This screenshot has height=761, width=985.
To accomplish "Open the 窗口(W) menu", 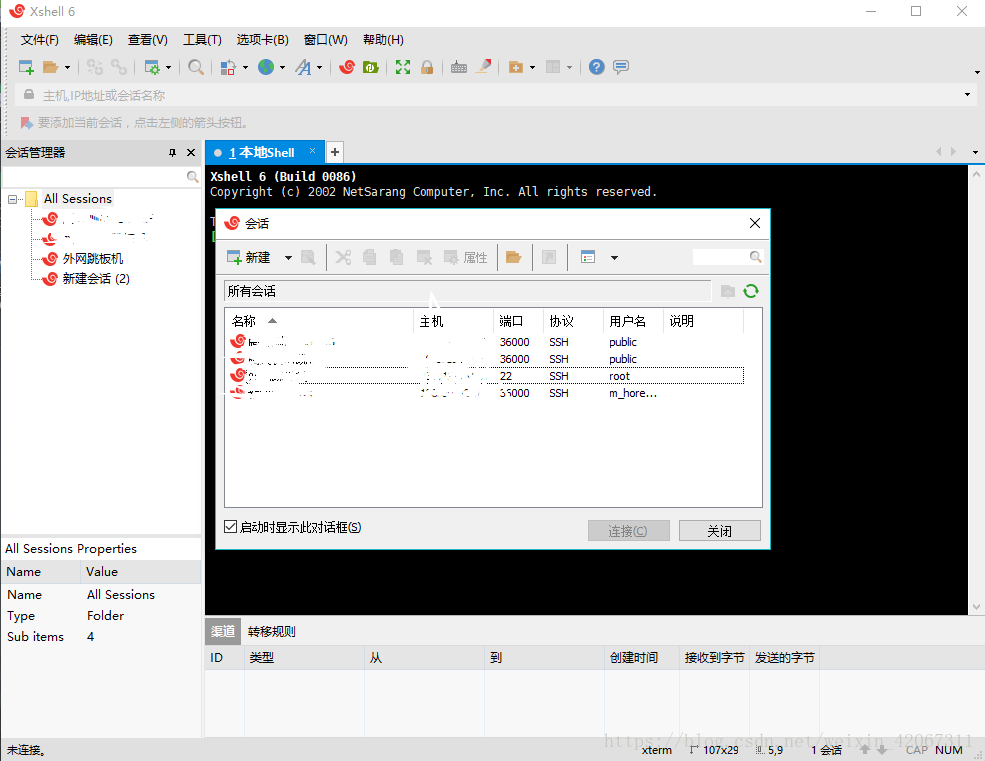I will (x=325, y=40).
